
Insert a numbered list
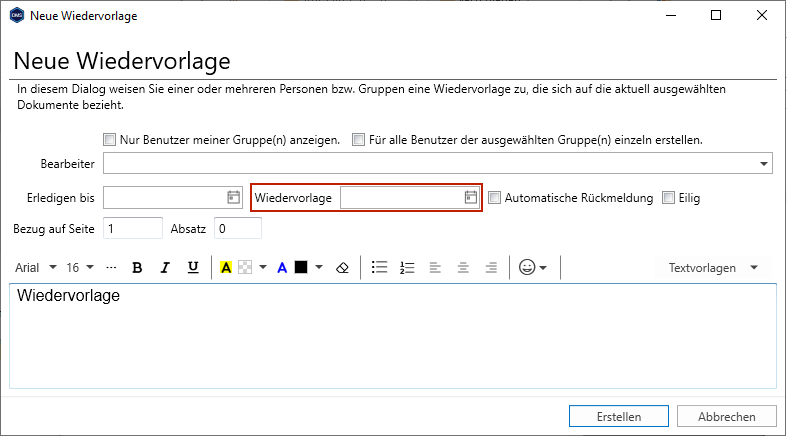407,267
